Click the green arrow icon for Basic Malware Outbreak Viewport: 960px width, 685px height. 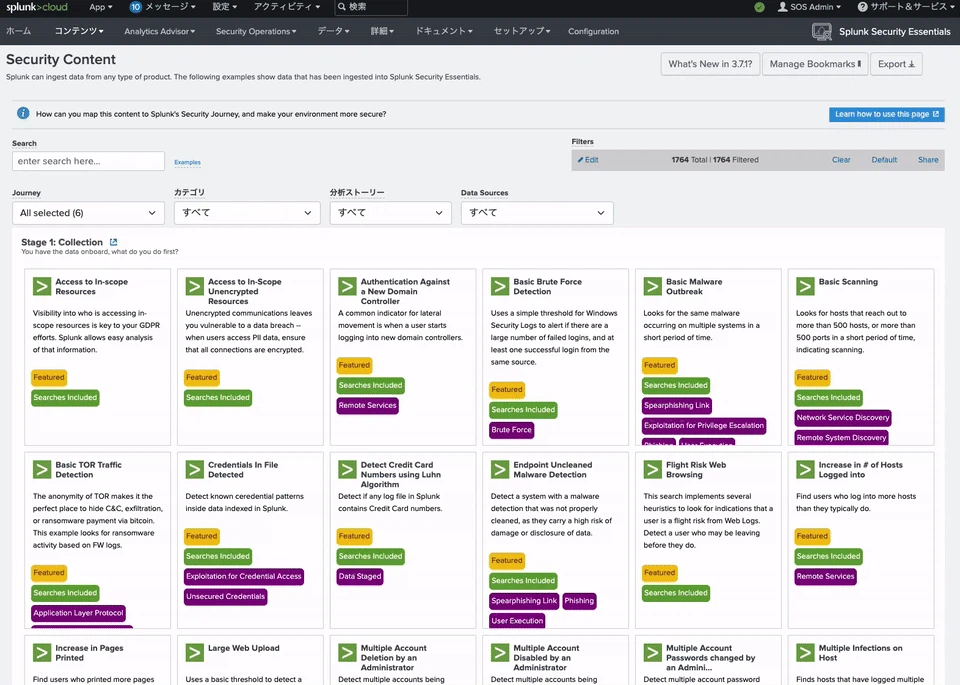point(653,286)
